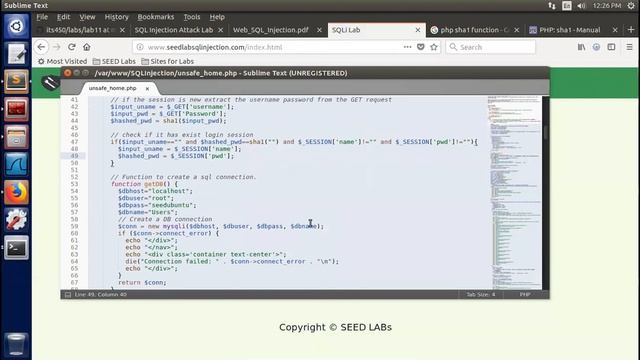This screenshot has width=640, height=360.
Task: Click the $dbname="Users"; line
Action: 148,212
